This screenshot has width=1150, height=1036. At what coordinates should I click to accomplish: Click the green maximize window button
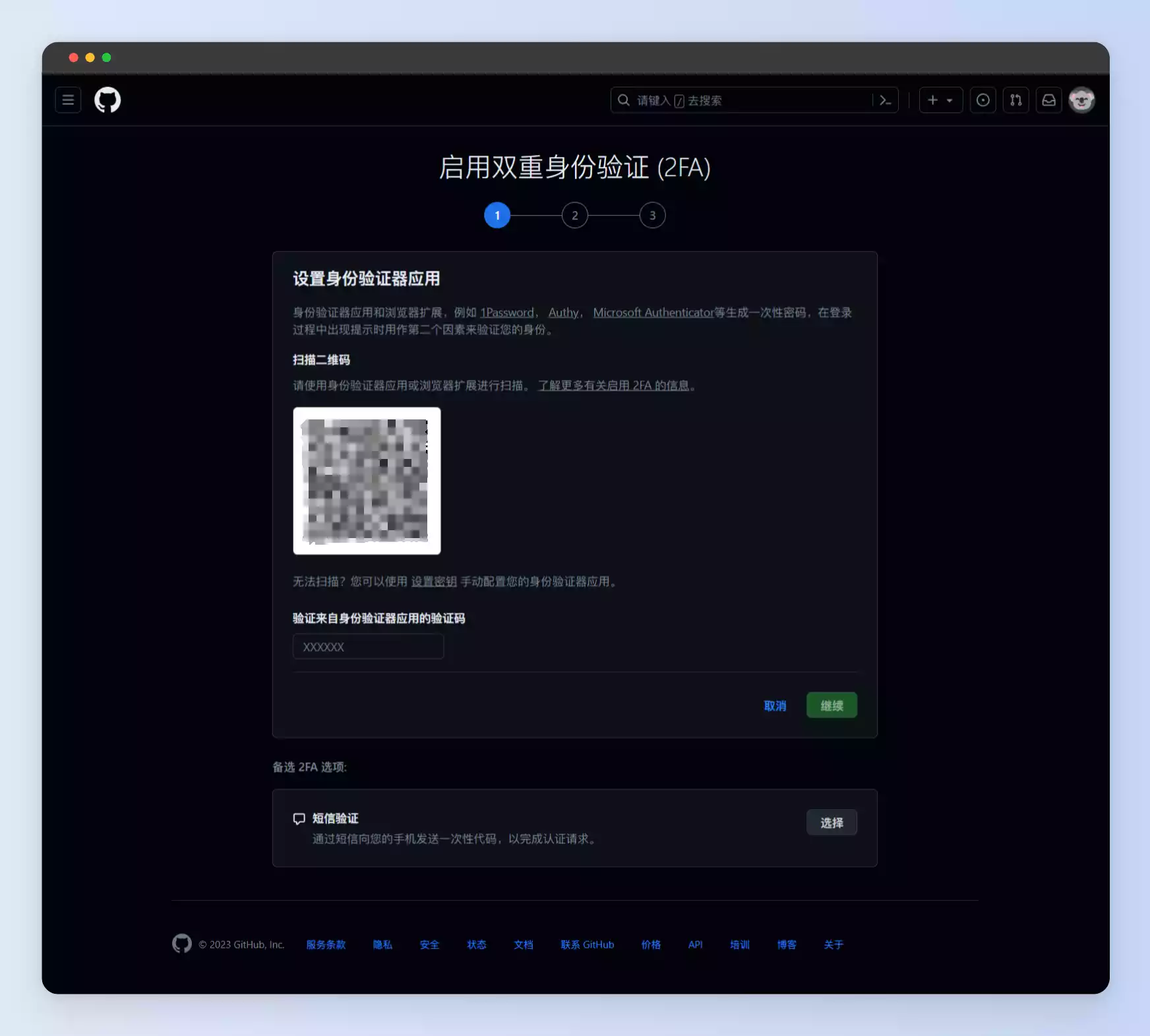[106, 57]
